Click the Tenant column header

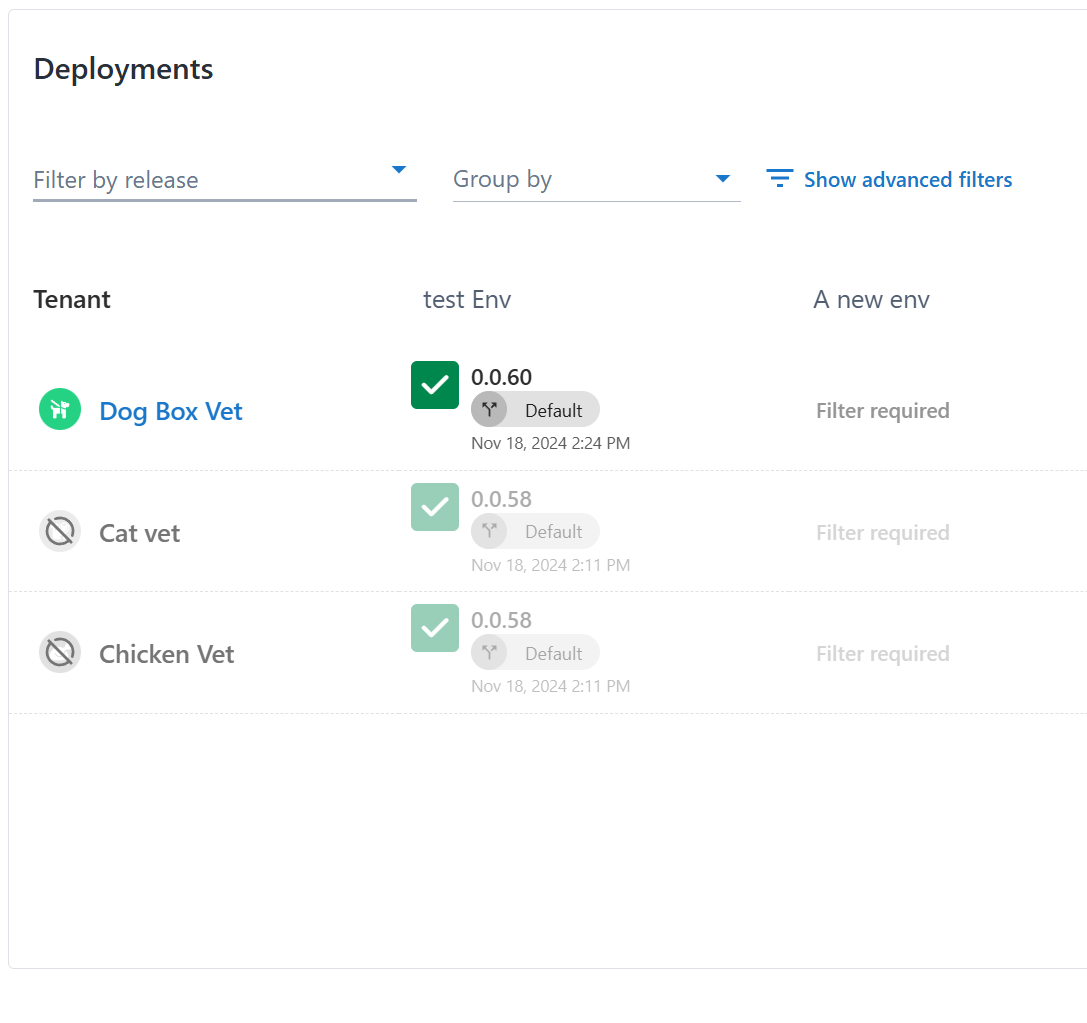tap(71, 298)
